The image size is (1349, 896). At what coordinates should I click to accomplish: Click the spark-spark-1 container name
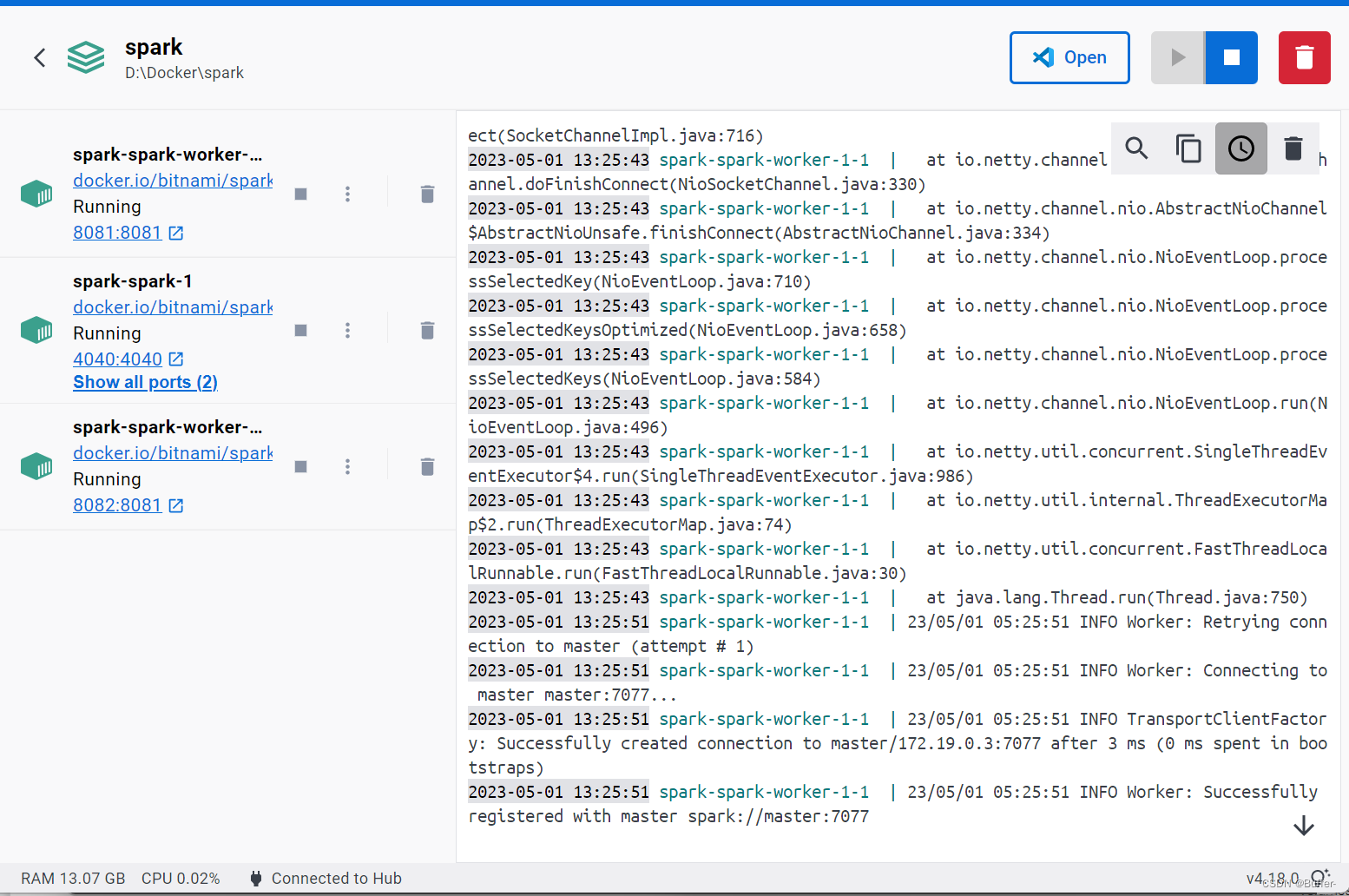coord(133,281)
